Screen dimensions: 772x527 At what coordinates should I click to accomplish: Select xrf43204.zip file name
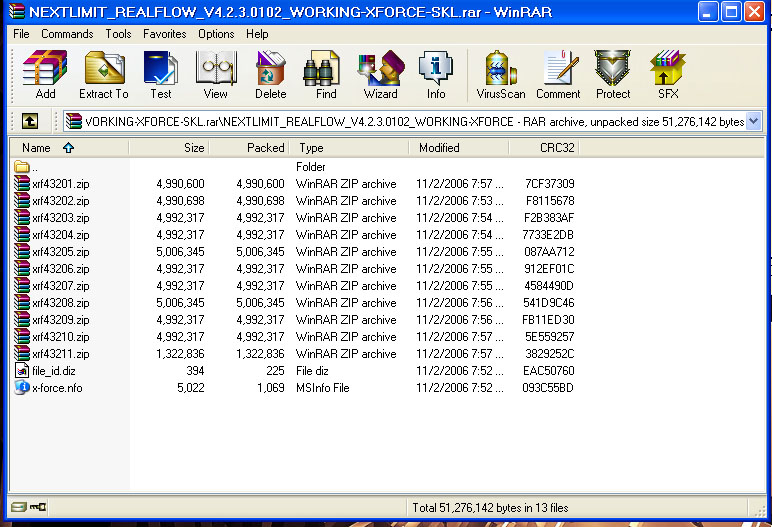(x=61, y=235)
